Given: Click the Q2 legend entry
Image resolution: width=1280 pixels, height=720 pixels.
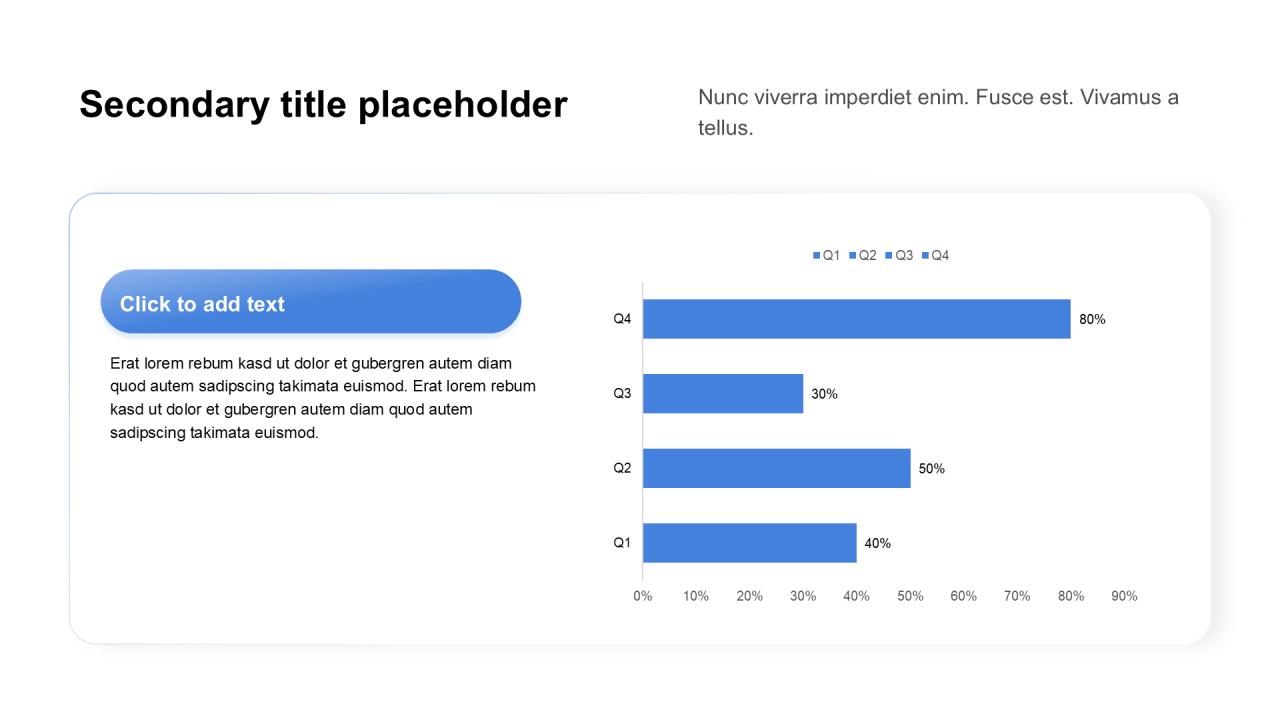Looking at the screenshot, I should coord(863,256).
